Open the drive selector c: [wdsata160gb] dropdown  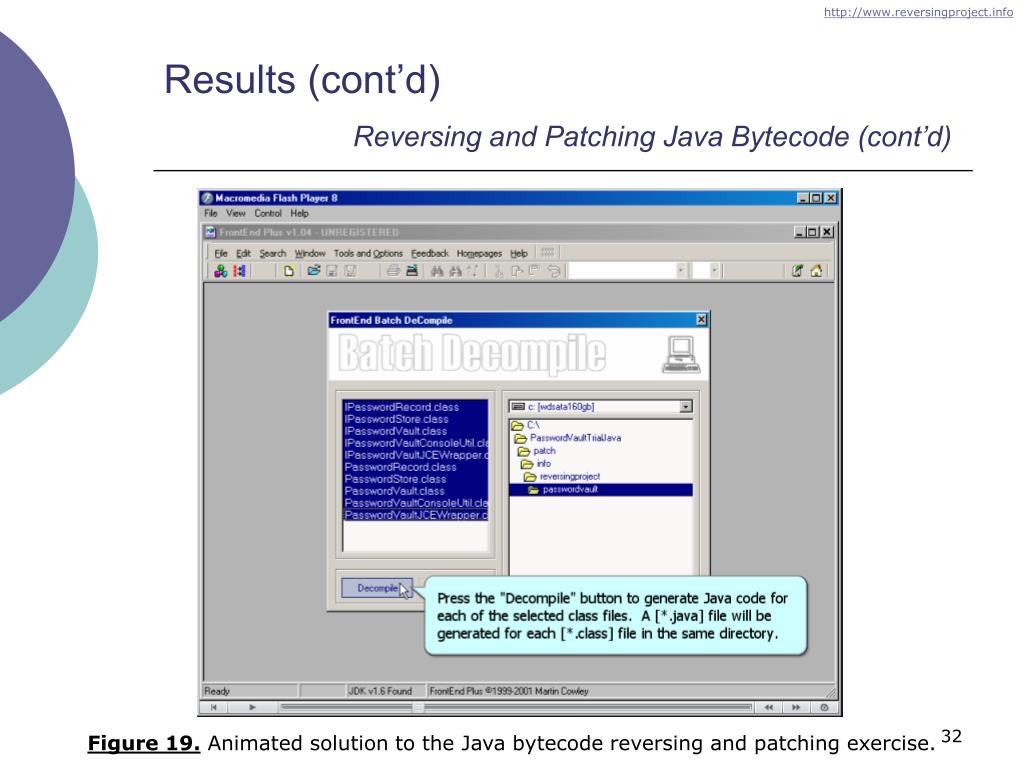coord(686,407)
